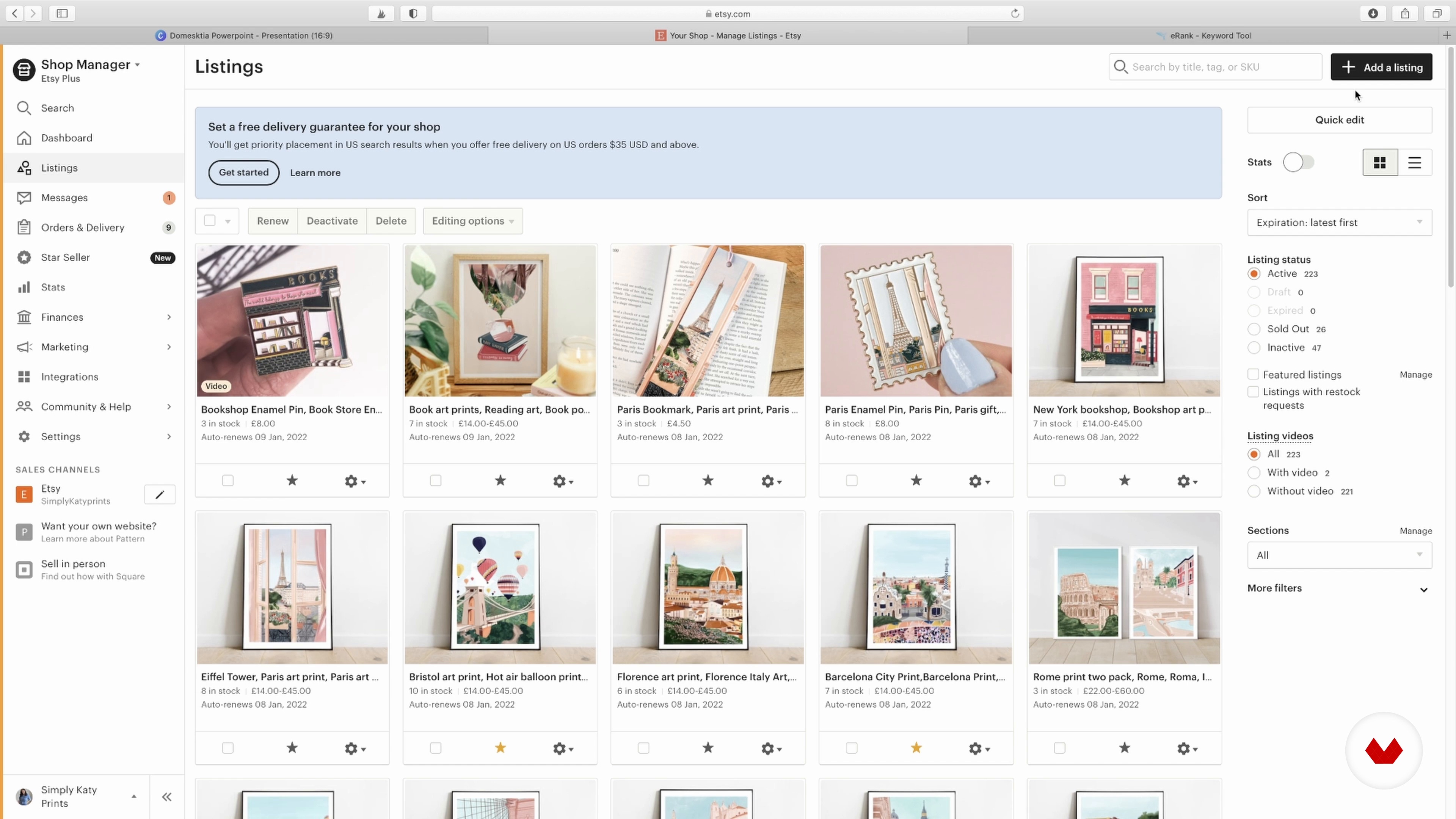1456x819 pixels.
Task: Click Safari privacy shield icon
Action: pyautogui.click(x=413, y=14)
